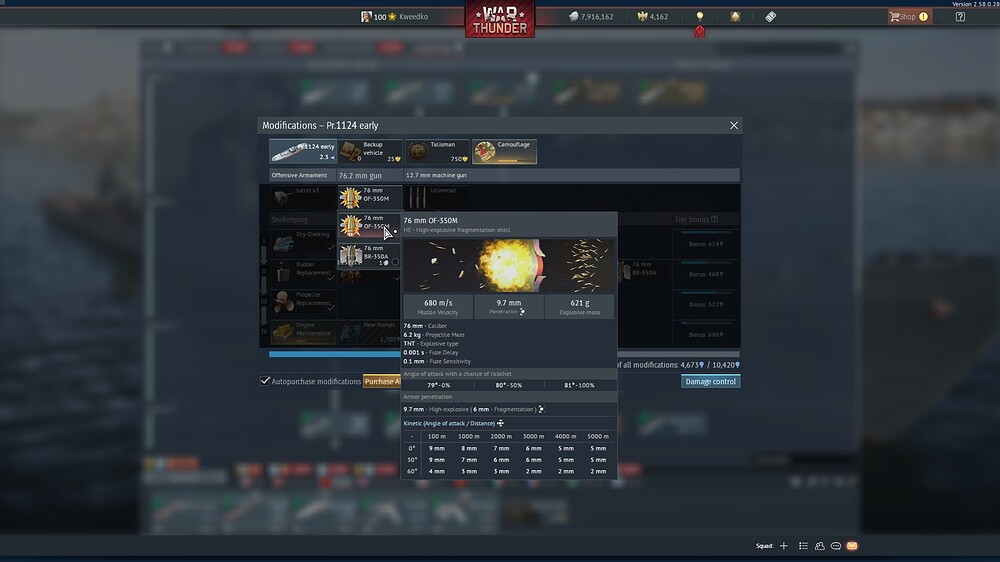The image size is (1000, 562).
Task: Add a squad member with plus icon
Action: [784, 546]
